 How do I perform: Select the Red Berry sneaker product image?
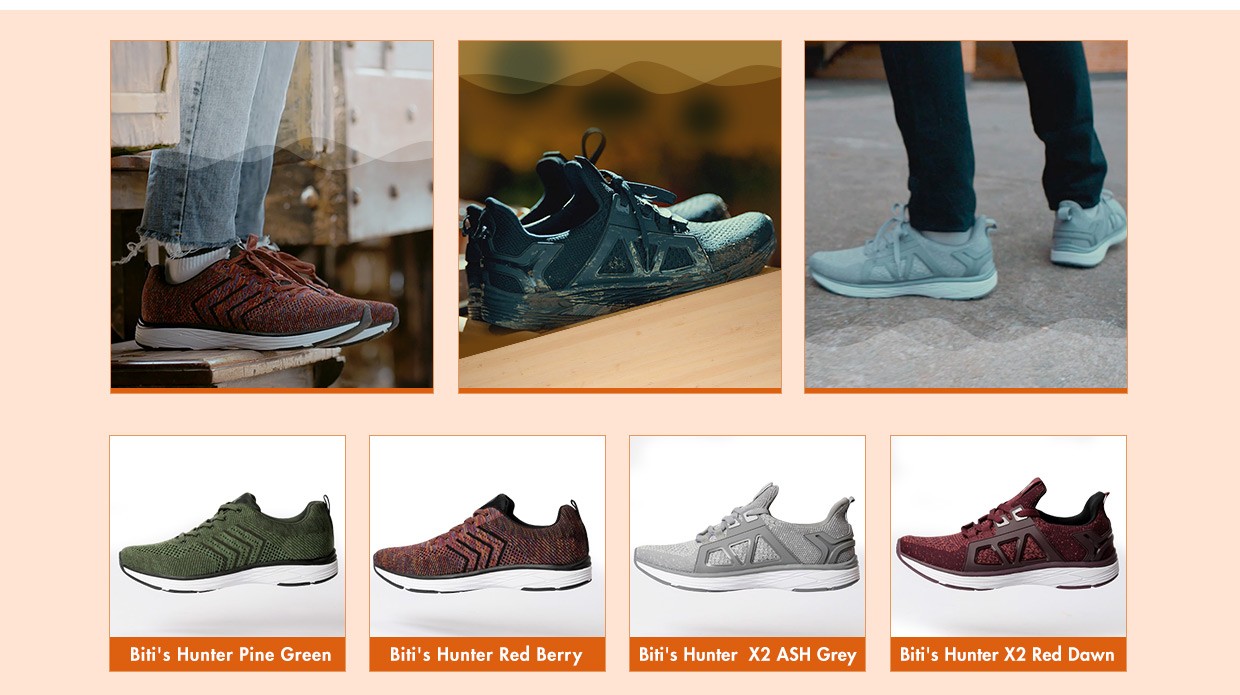pyautogui.click(x=487, y=536)
